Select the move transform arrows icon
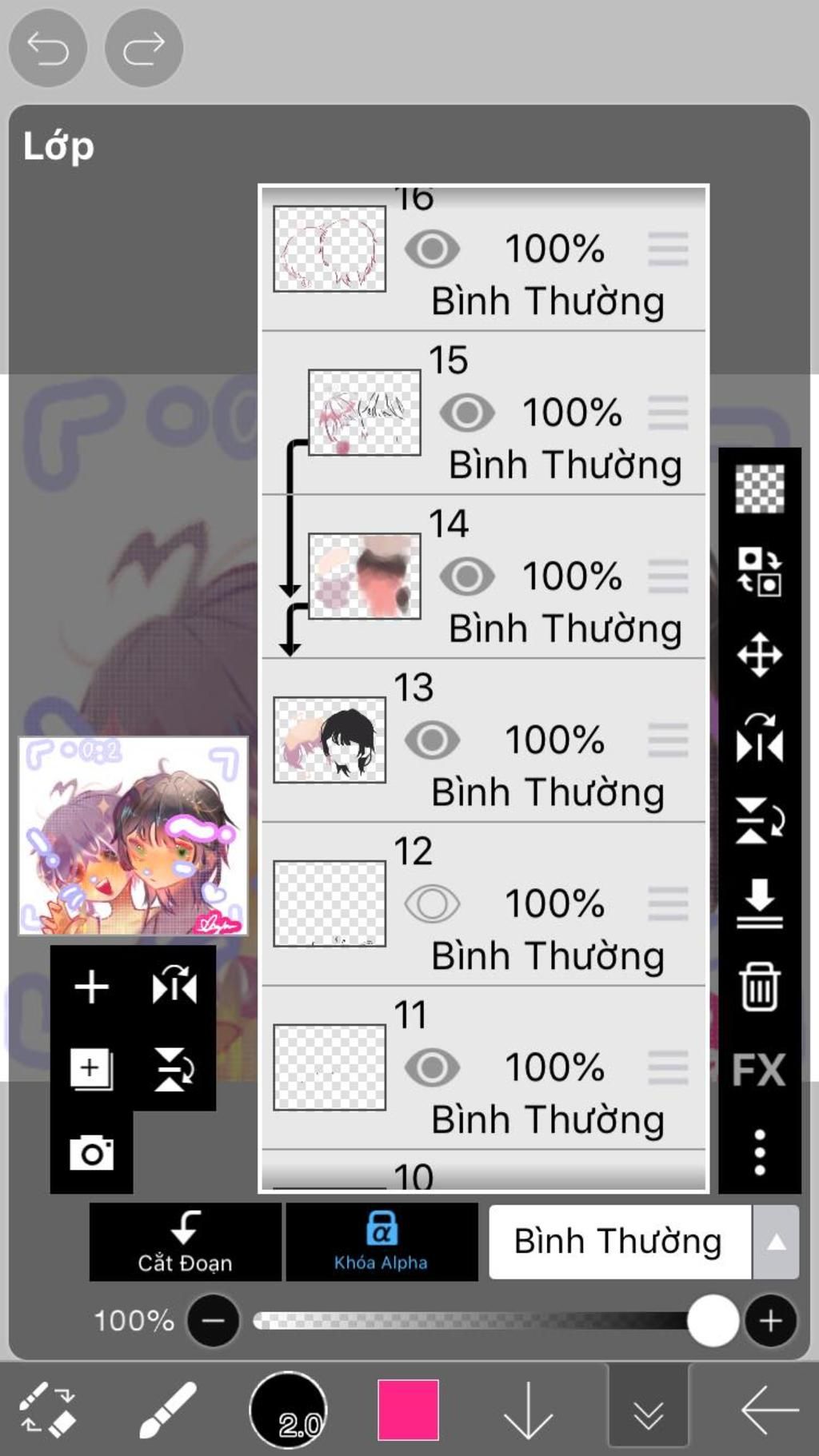 759,655
